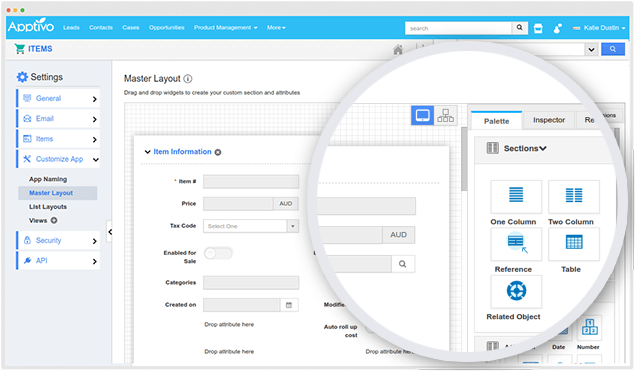Expand the Security settings section
The width and height of the screenshot is (635, 371).
58,240
